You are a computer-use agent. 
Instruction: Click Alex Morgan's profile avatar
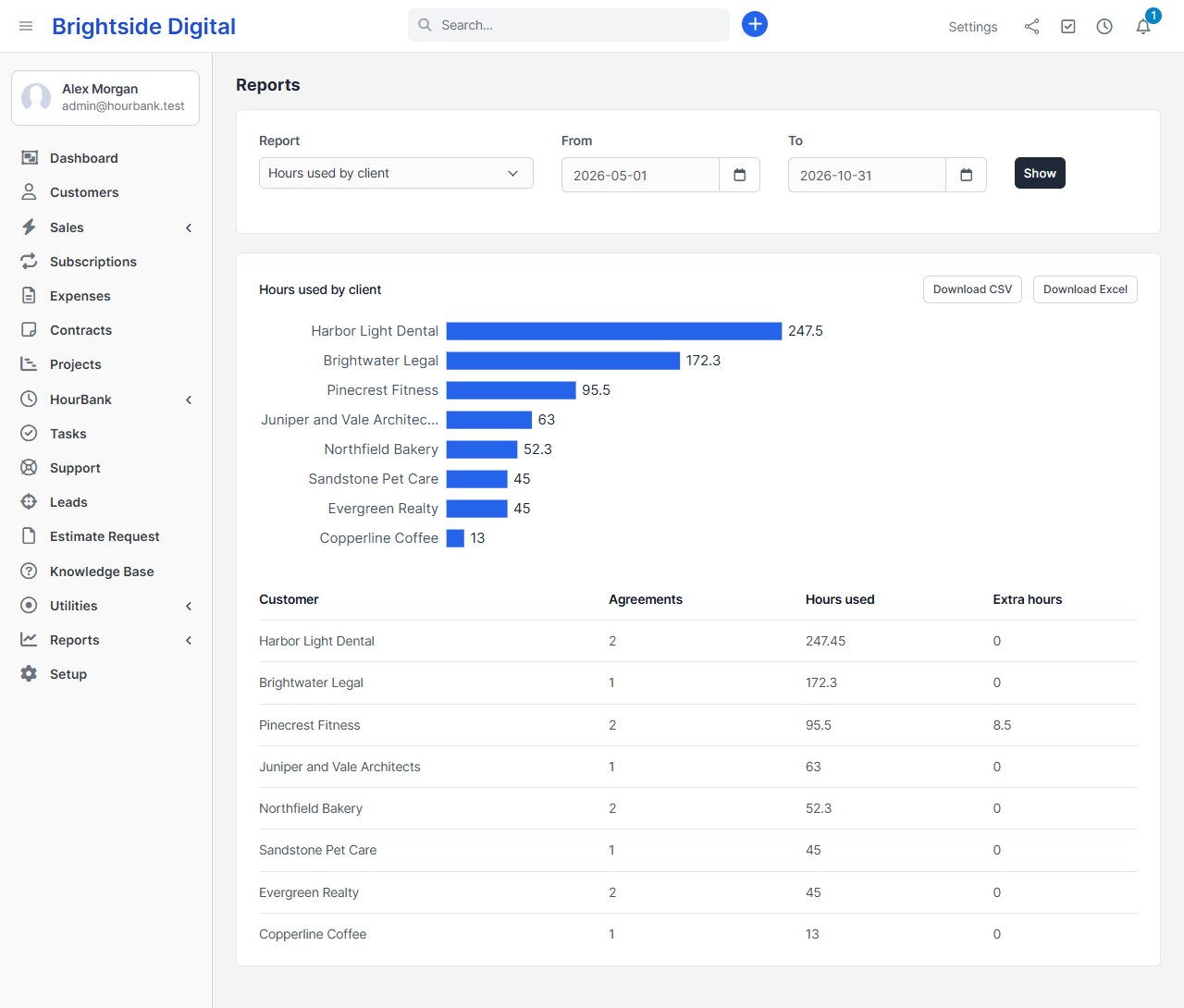36,97
